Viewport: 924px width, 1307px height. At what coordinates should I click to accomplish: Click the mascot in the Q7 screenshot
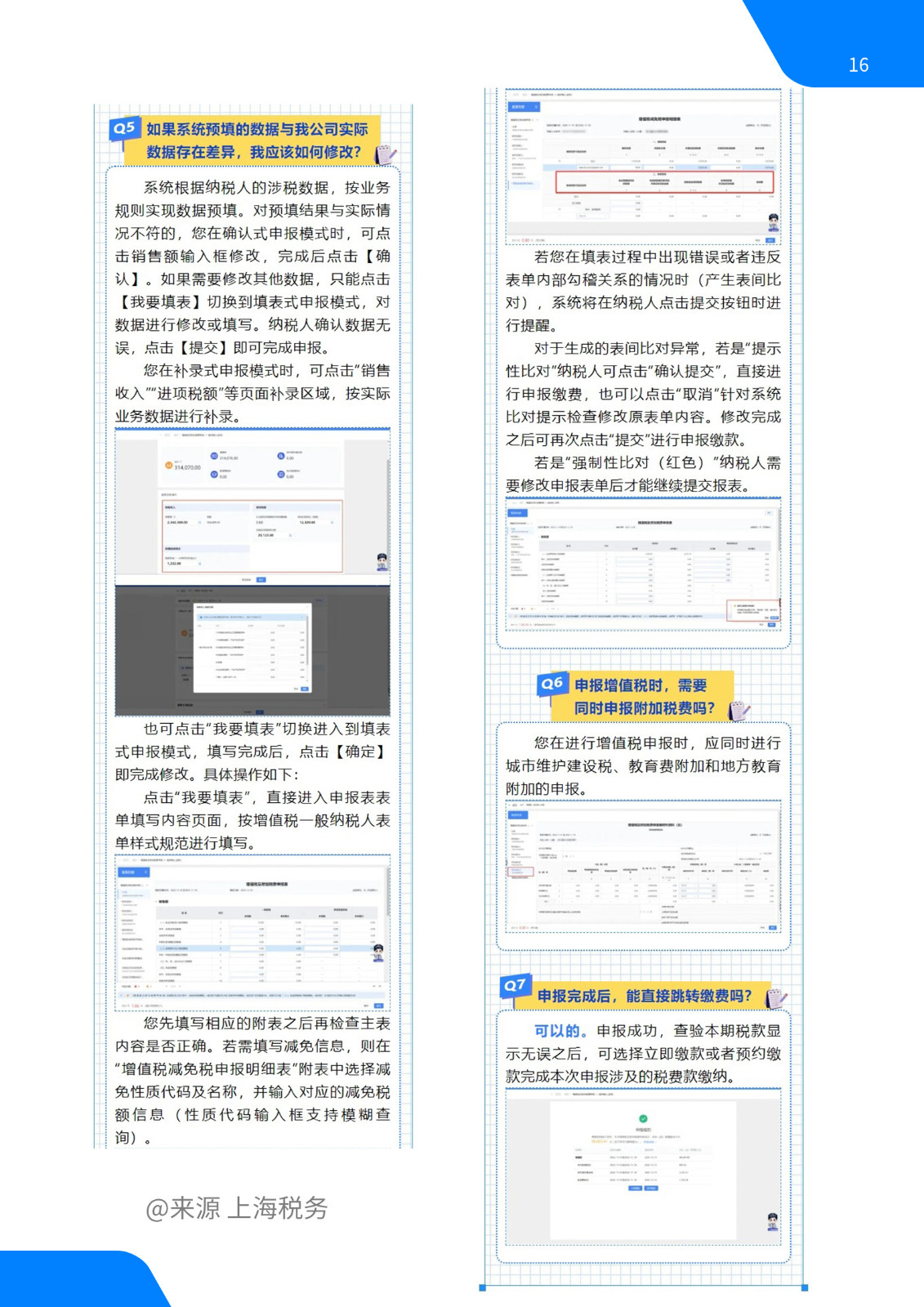(x=773, y=1221)
